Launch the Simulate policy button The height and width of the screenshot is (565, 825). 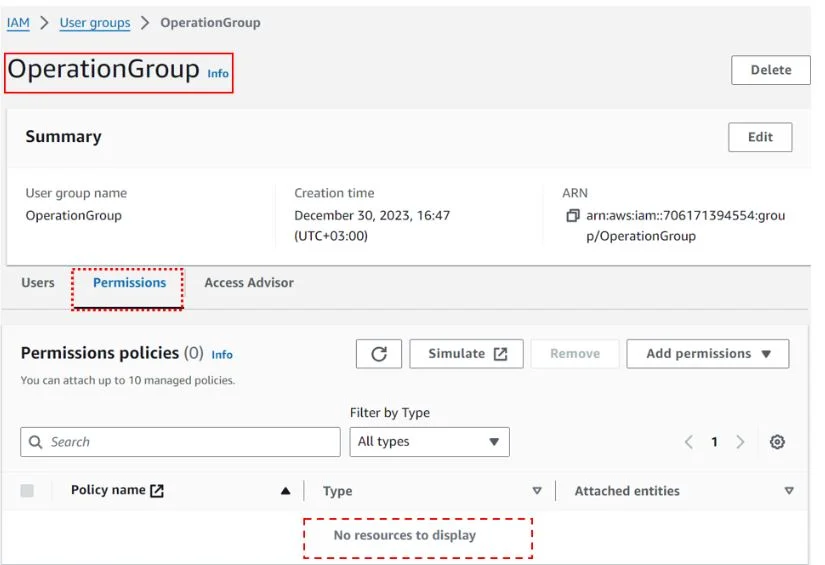[x=467, y=354]
